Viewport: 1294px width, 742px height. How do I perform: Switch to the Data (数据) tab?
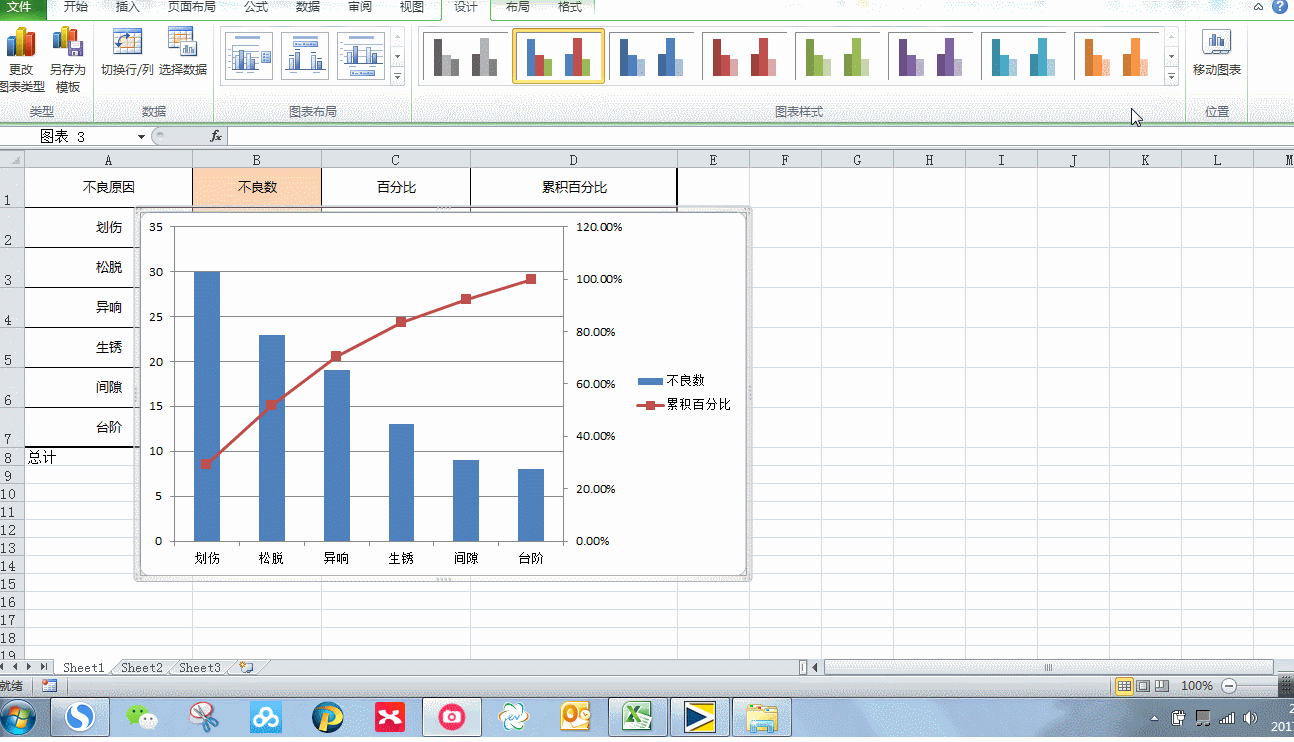308,8
